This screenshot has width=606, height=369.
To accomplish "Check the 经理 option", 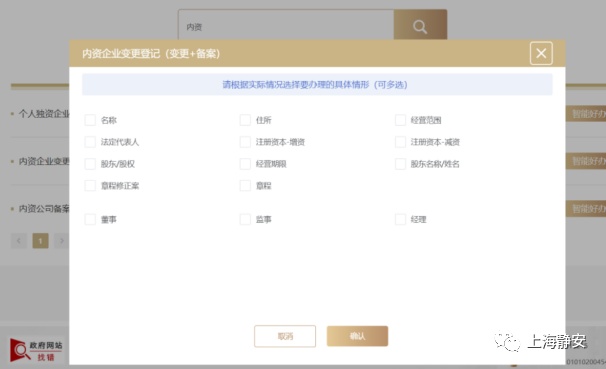I will pos(400,219).
